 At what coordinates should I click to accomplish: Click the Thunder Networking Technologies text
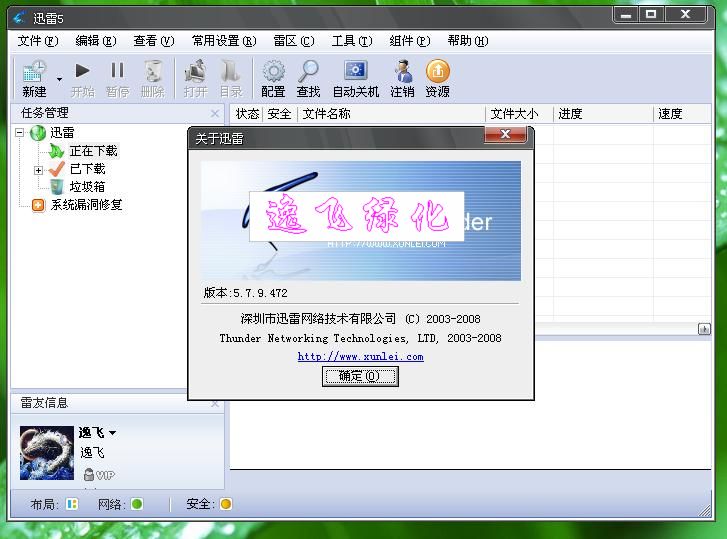[360, 338]
